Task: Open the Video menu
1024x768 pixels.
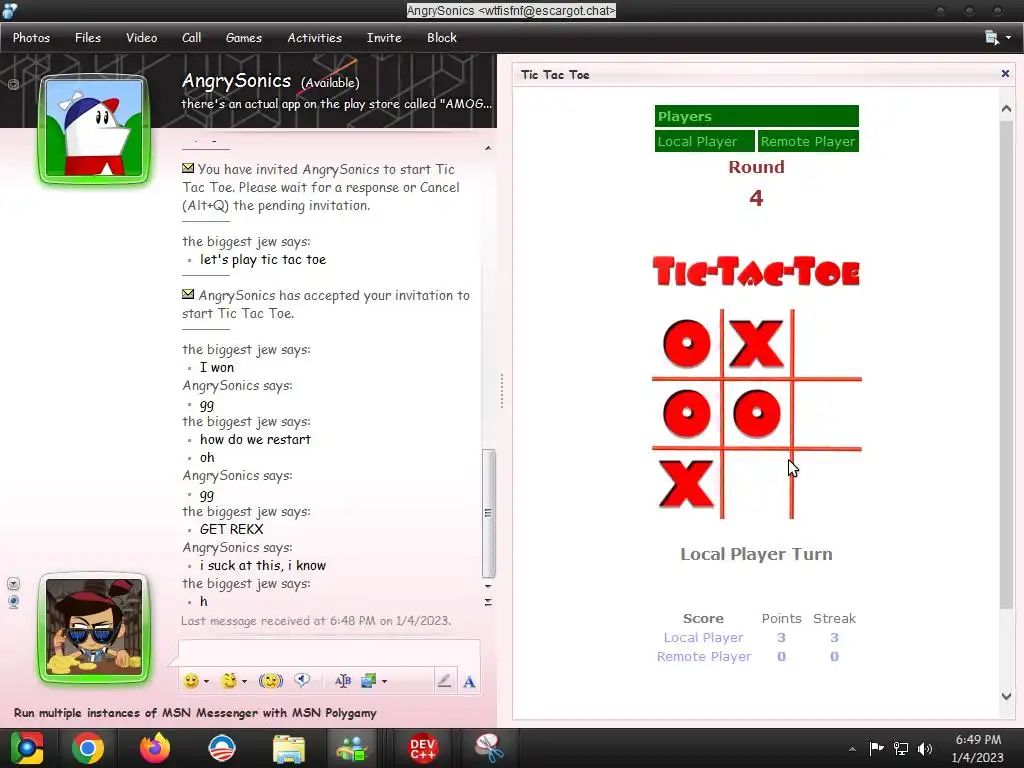Action: click(x=142, y=38)
